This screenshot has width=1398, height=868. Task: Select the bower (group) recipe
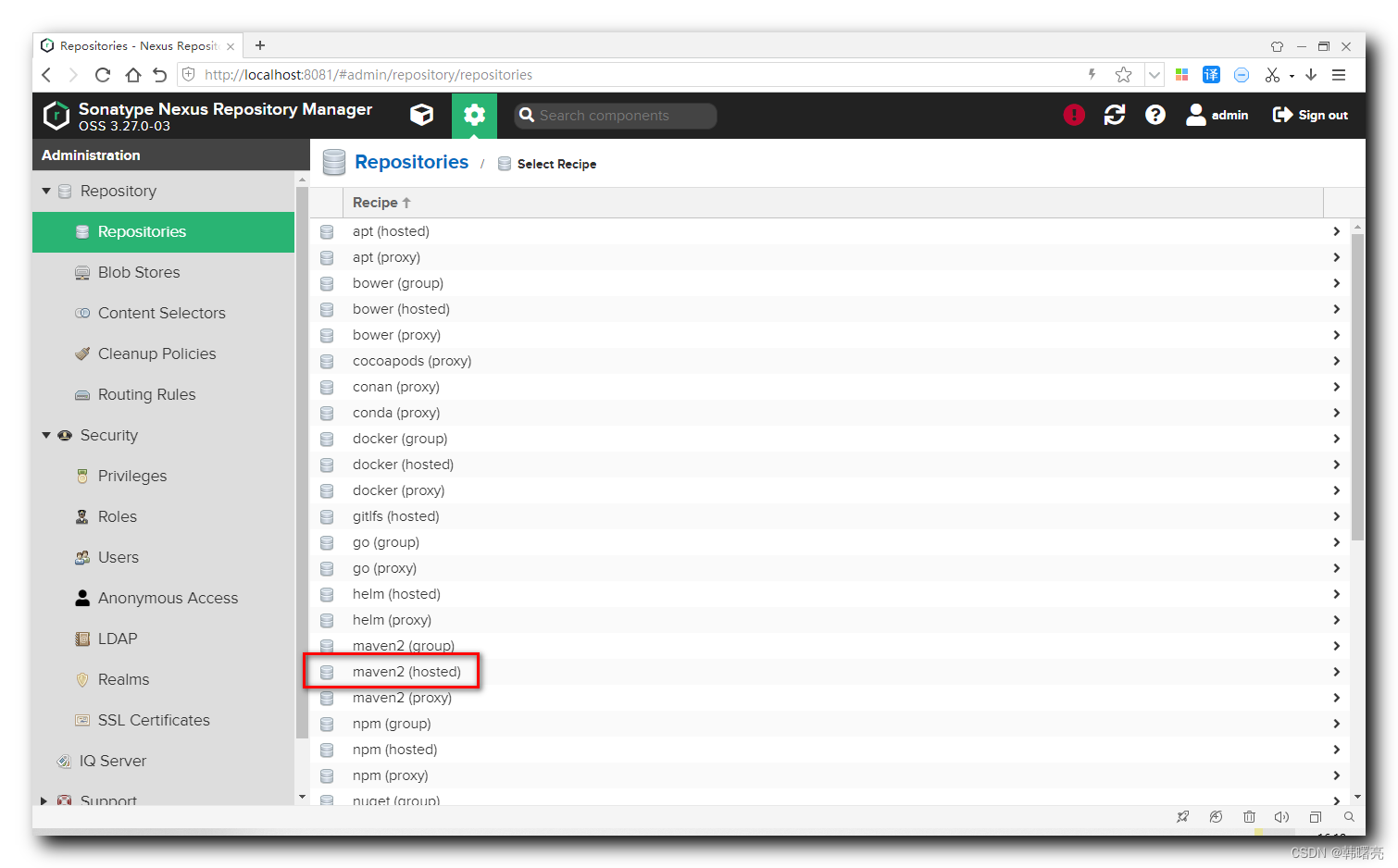[x=830, y=283]
